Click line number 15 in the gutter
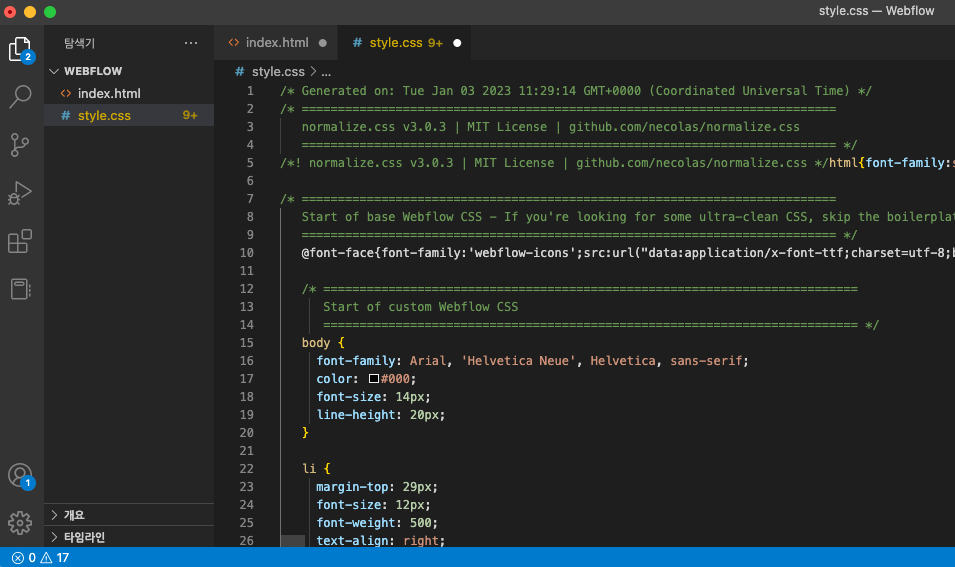Image resolution: width=955 pixels, height=567 pixels. [x=247, y=343]
